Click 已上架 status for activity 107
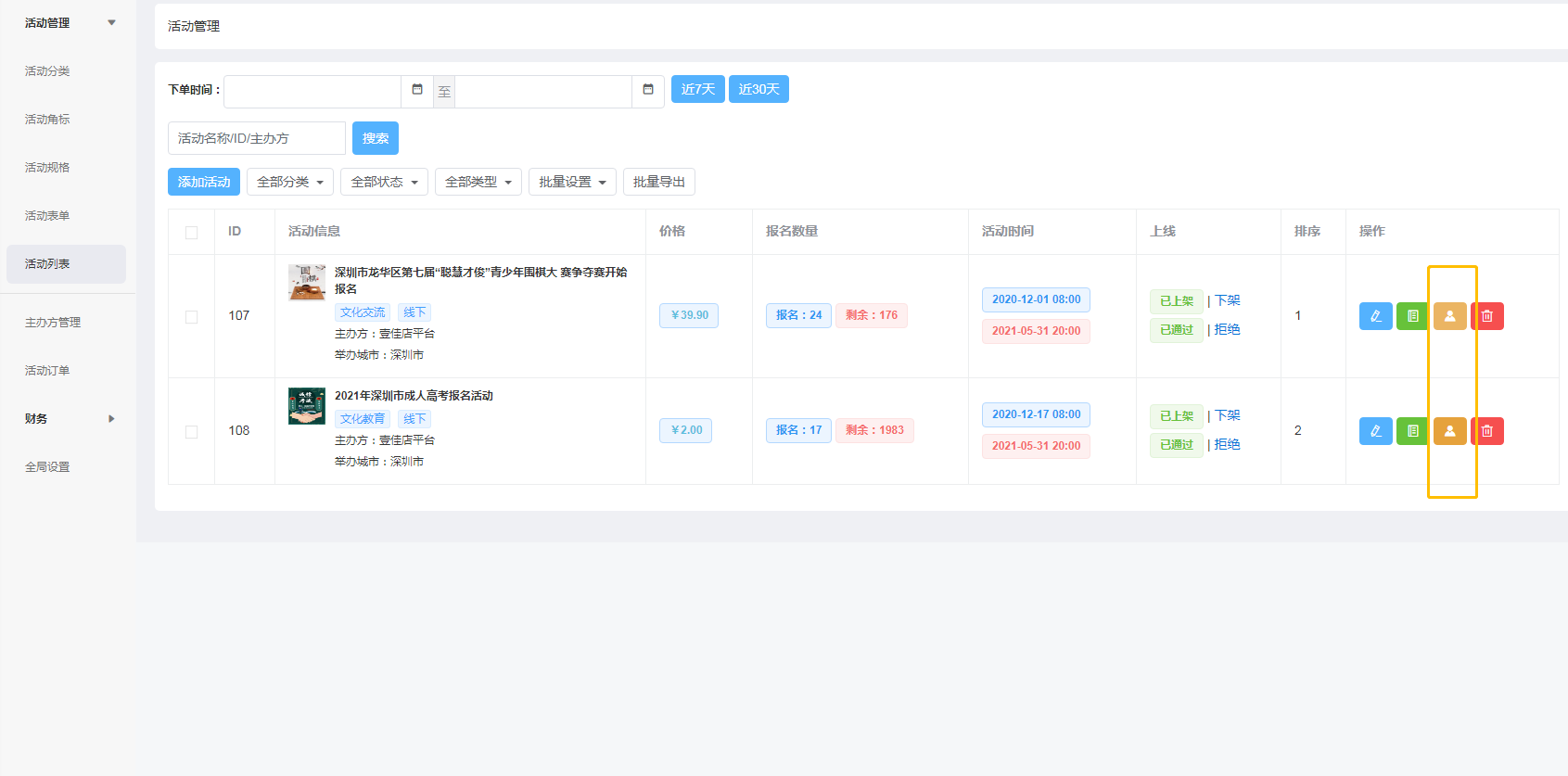This screenshot has width=1568, height=776. (x=1177, y=301)
